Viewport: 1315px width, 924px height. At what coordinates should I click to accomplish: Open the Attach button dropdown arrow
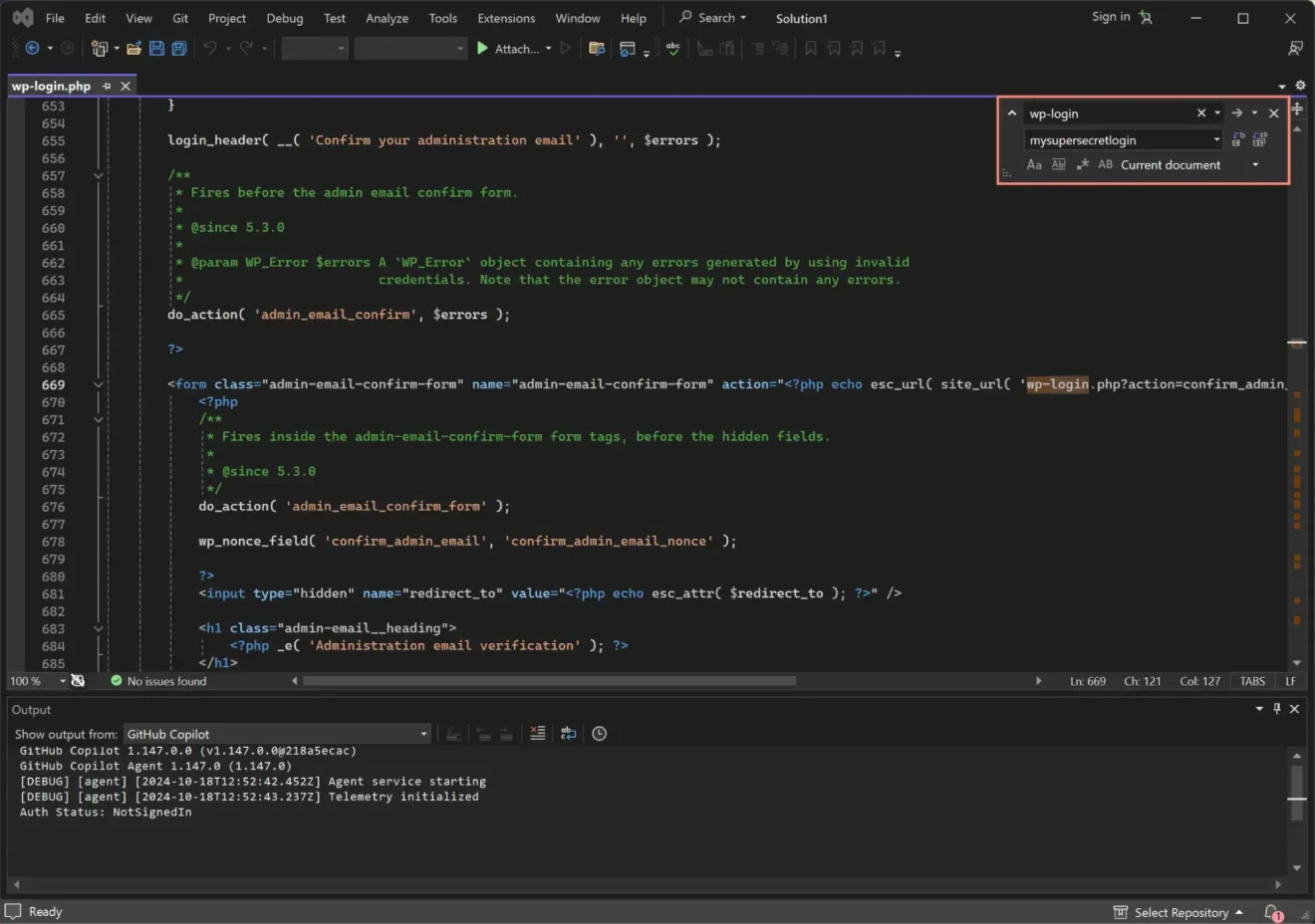coord(548,48)
